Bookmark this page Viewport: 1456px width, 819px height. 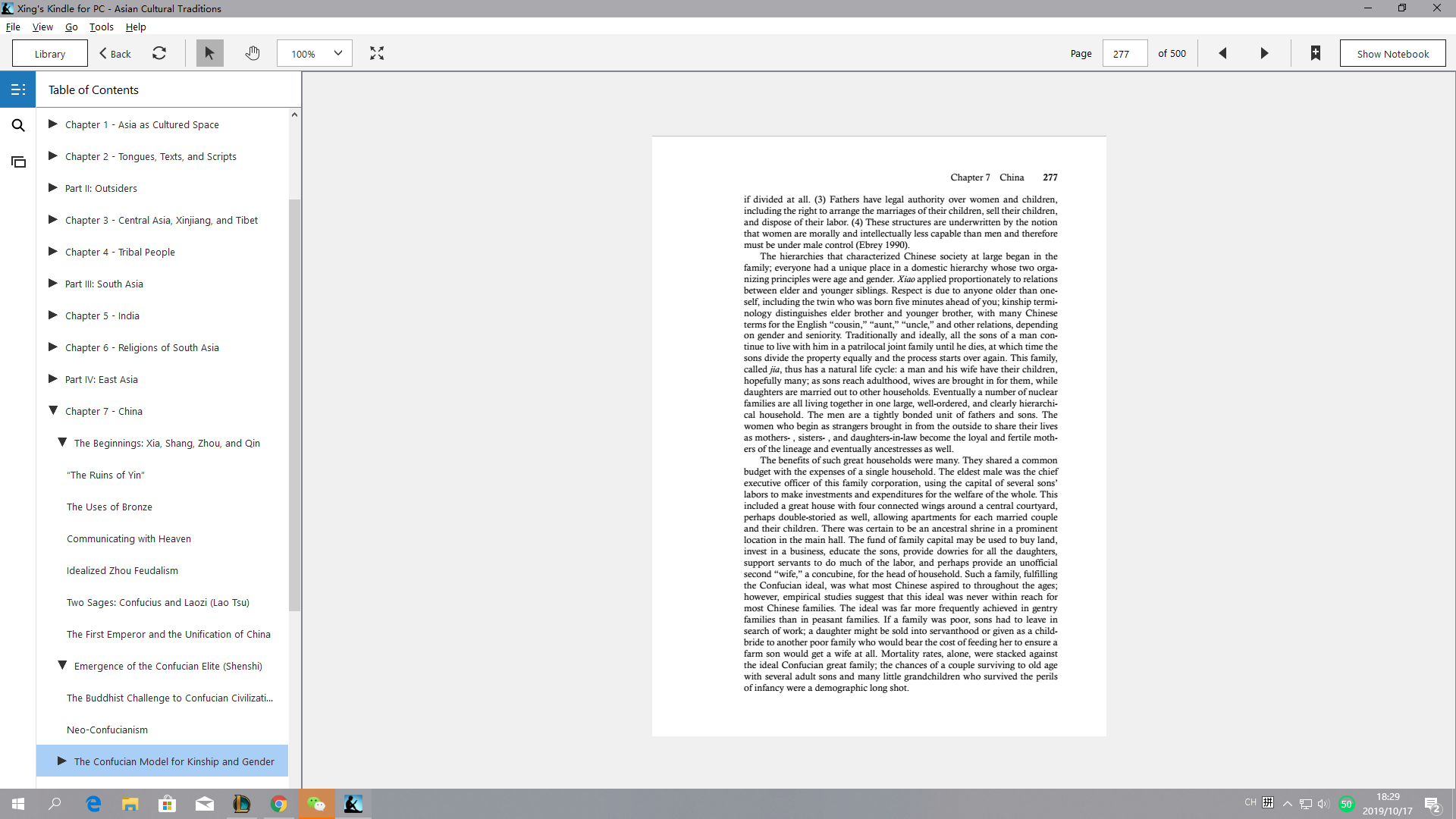tap(1316, 53)
